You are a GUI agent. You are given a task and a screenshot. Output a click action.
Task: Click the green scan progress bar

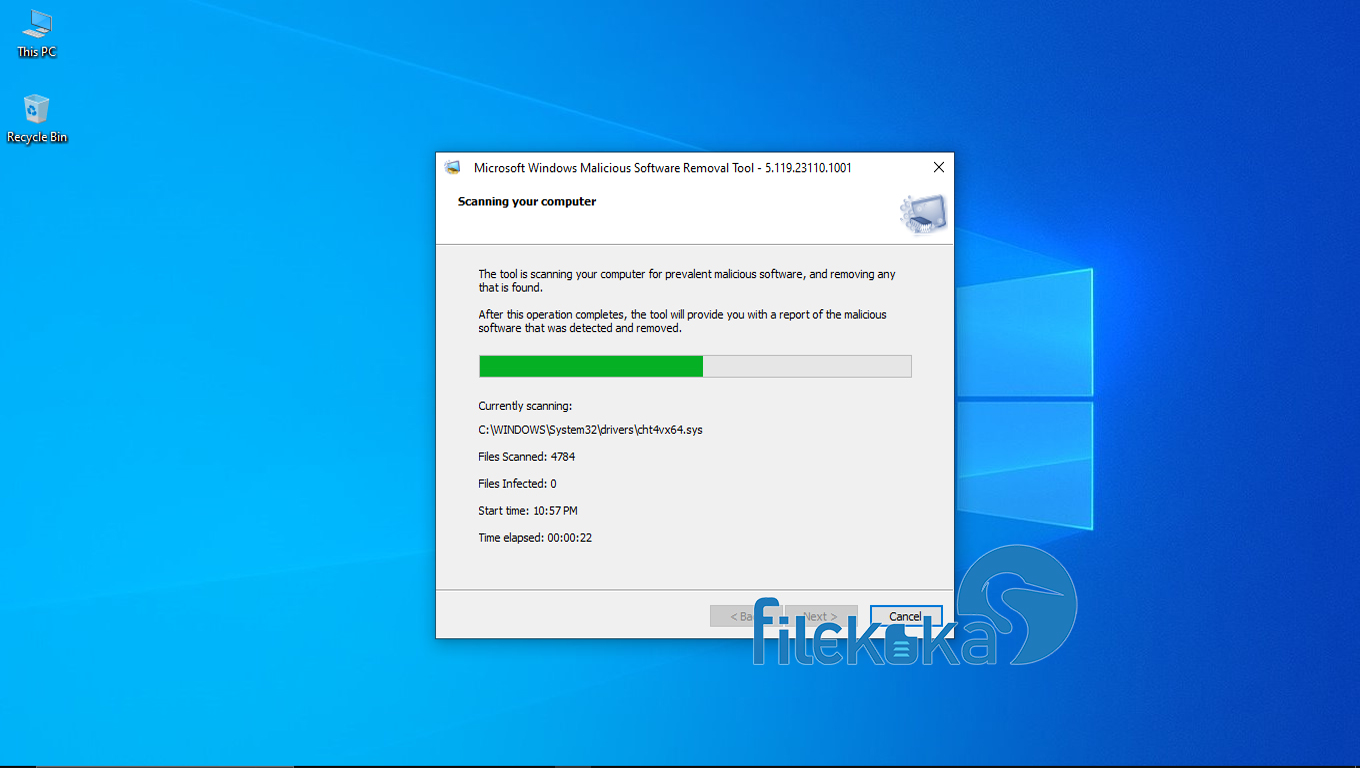coord(695,366)
